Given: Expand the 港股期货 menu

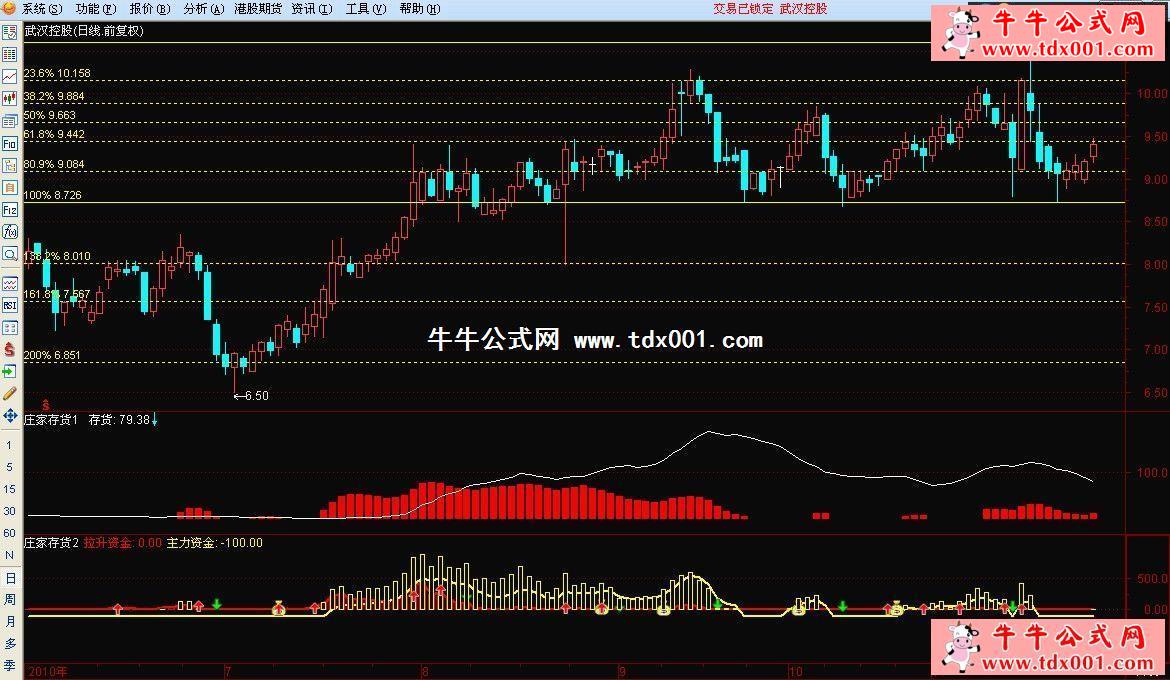Looking at the screenshot, I should point(257,9).
